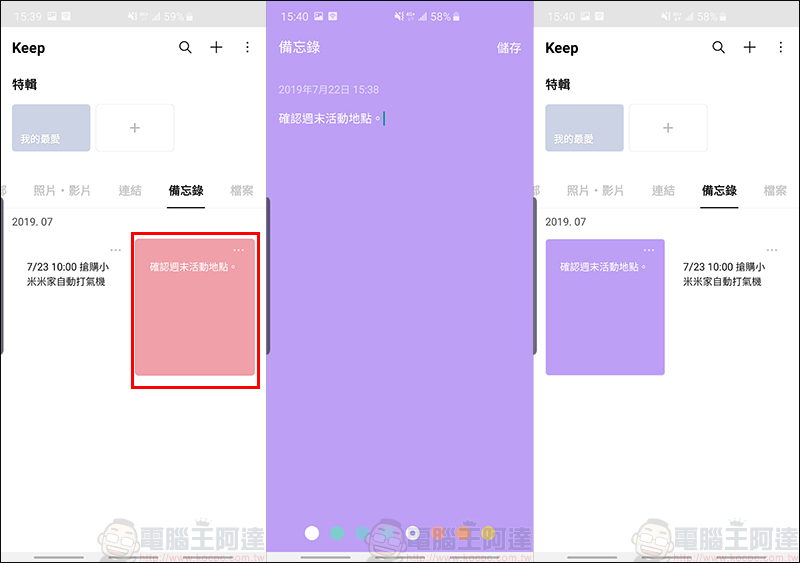Open the 檔案 tab on the right screen
800x563 pixels.
[774, 191]
